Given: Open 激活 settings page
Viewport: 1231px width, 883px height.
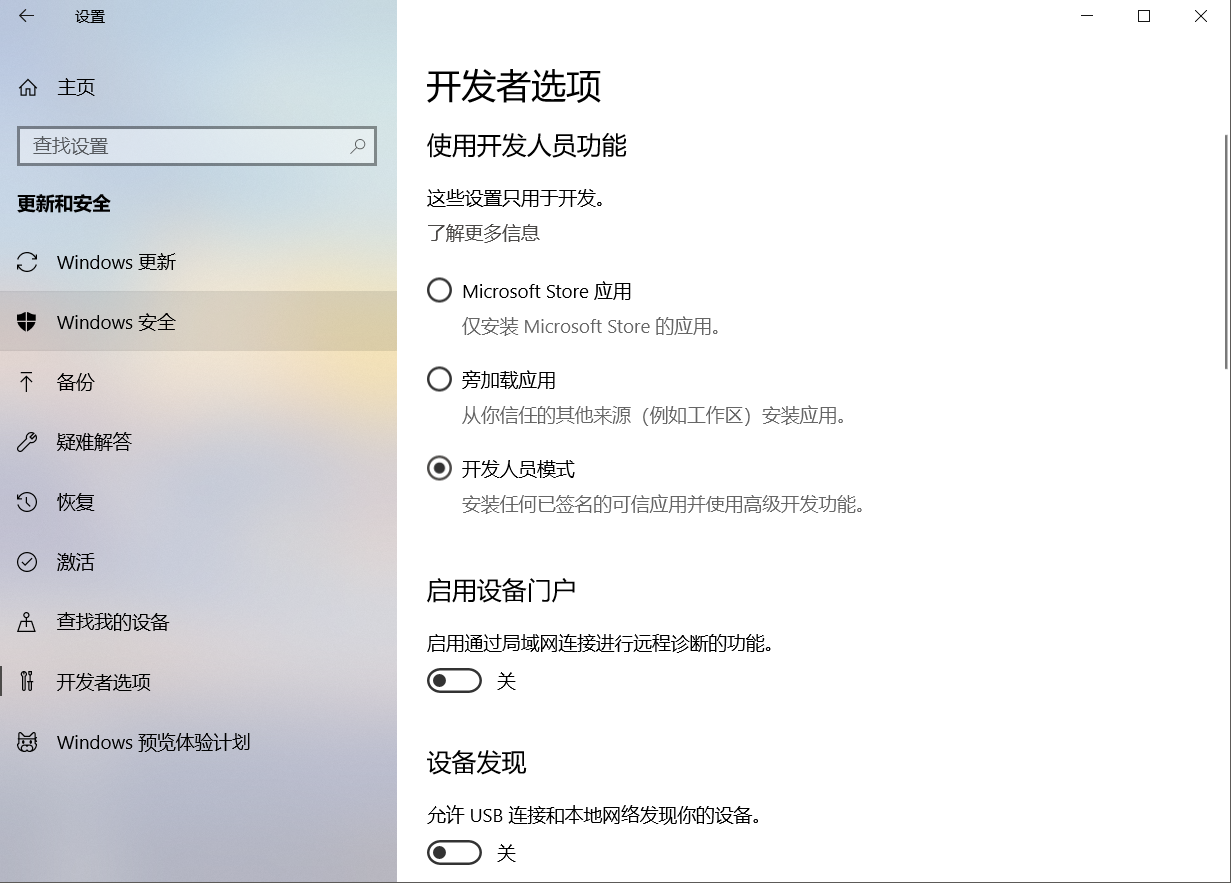Looking at the screenshot, I should pos(198,562).
